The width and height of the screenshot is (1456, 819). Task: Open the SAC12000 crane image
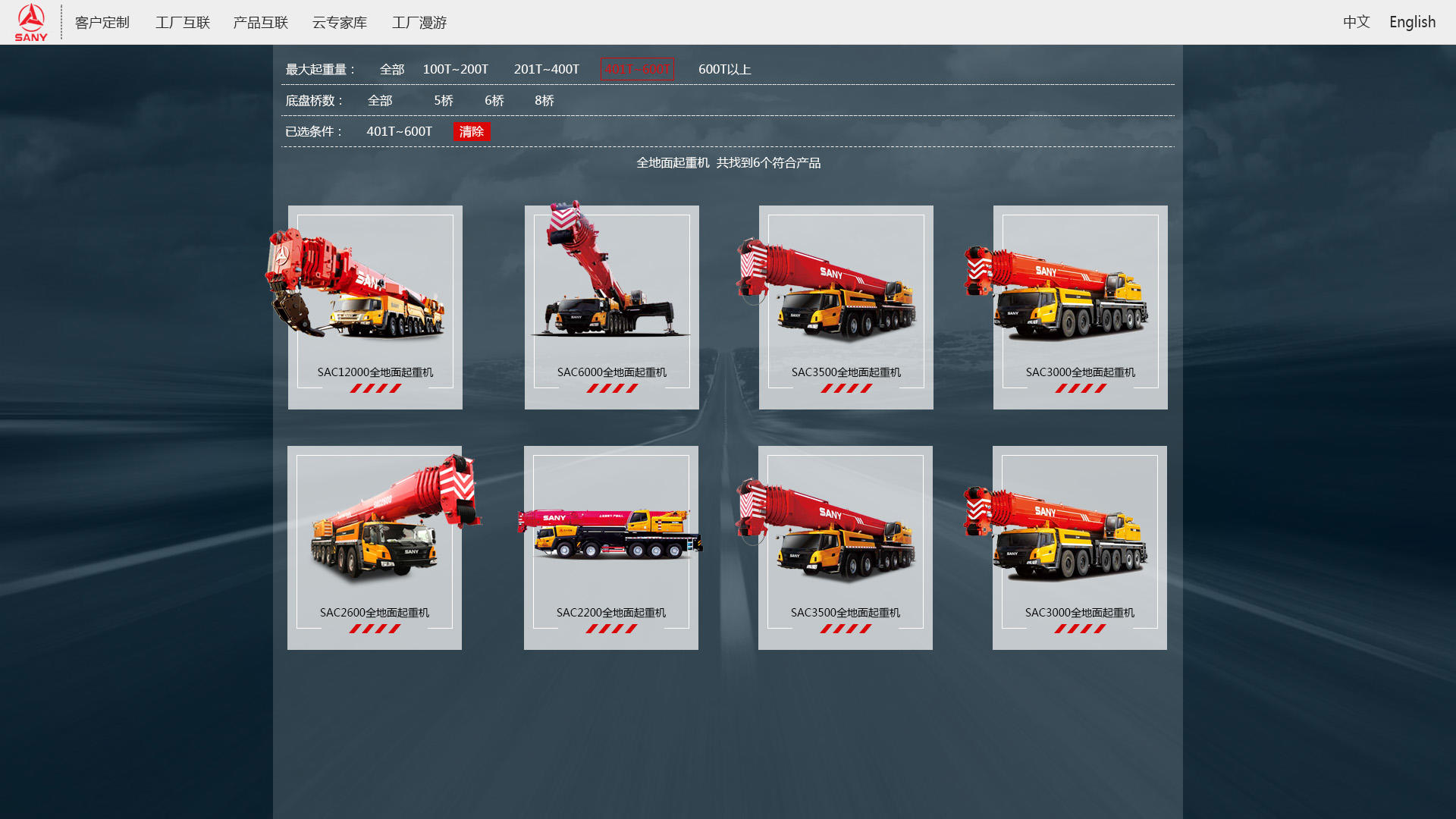pyautogui.click(x=355, y=284)
